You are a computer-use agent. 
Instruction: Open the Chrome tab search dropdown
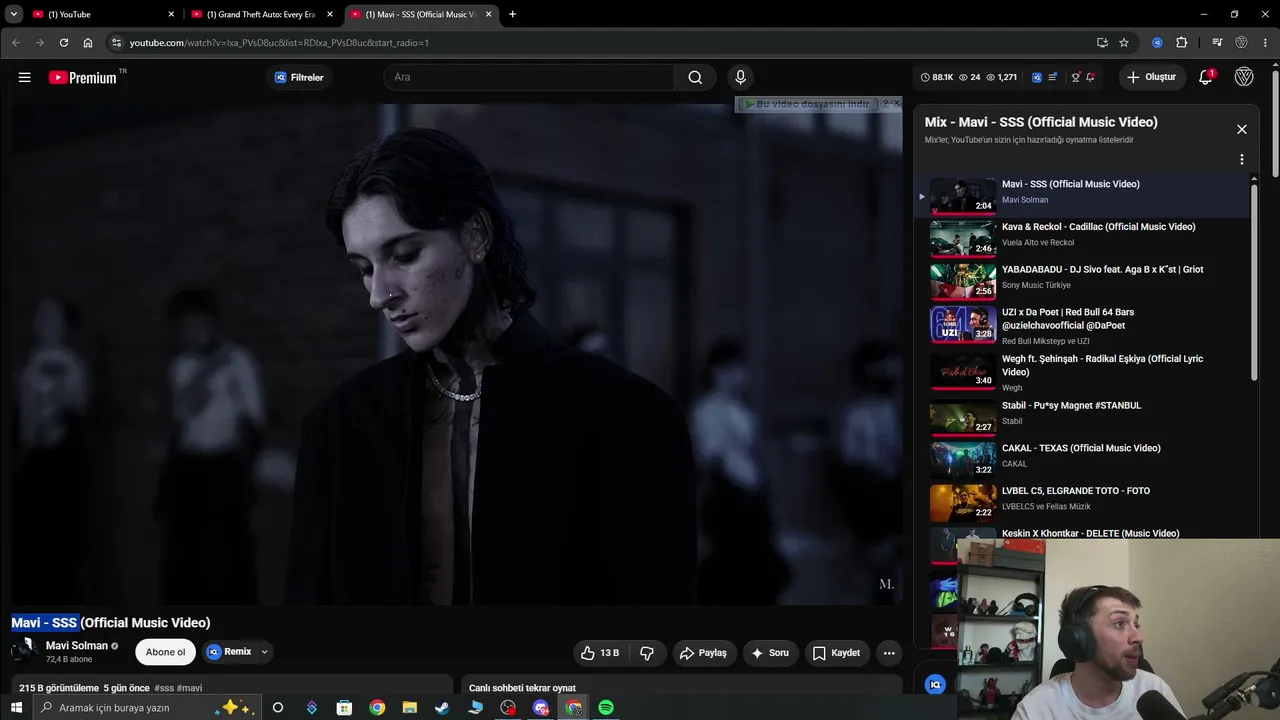(x=14, y=14)
